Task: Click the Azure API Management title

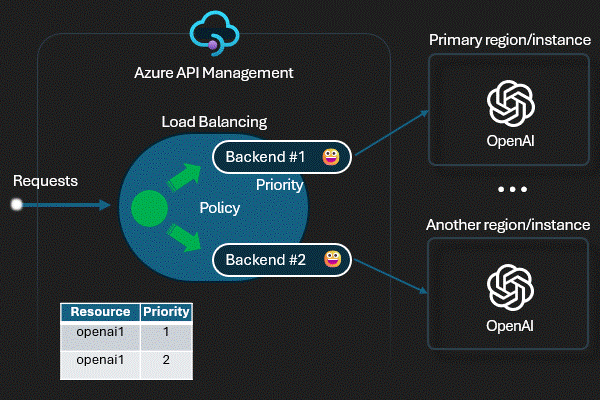Action: click(x=214, y=73)
